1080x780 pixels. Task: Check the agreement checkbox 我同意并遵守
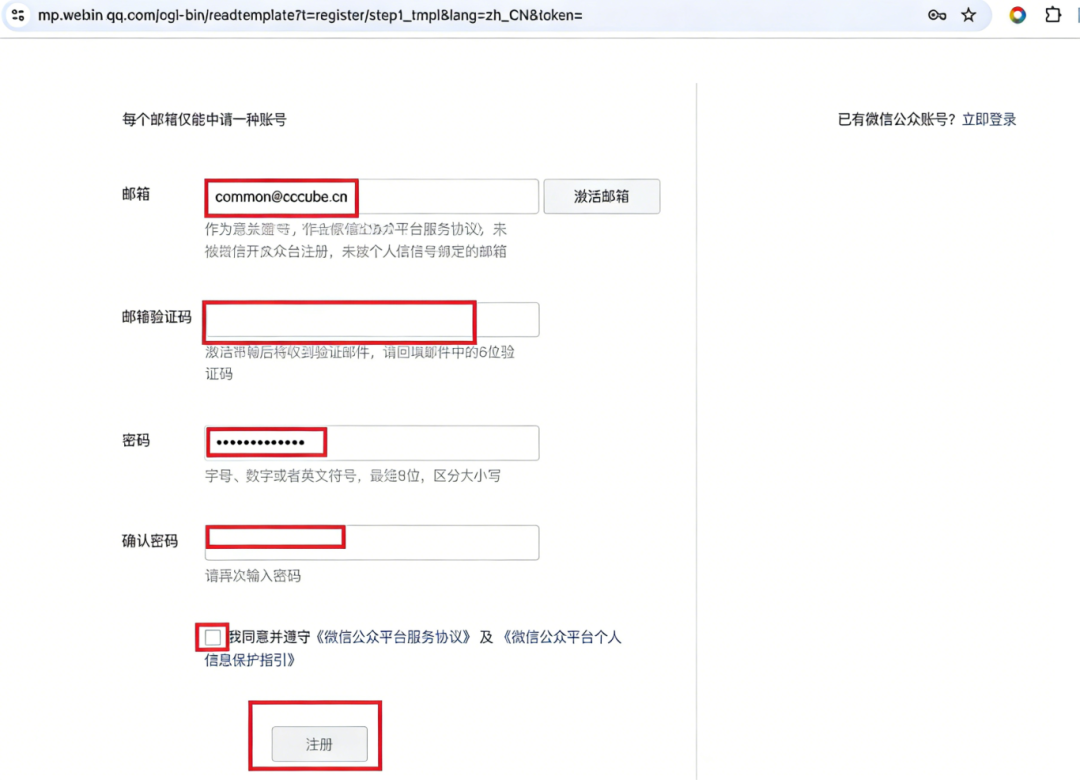tap(213, 637)
